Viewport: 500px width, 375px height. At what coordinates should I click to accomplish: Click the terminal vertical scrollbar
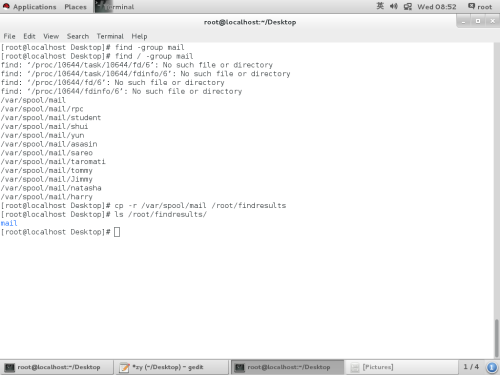[x=497, y=338]
